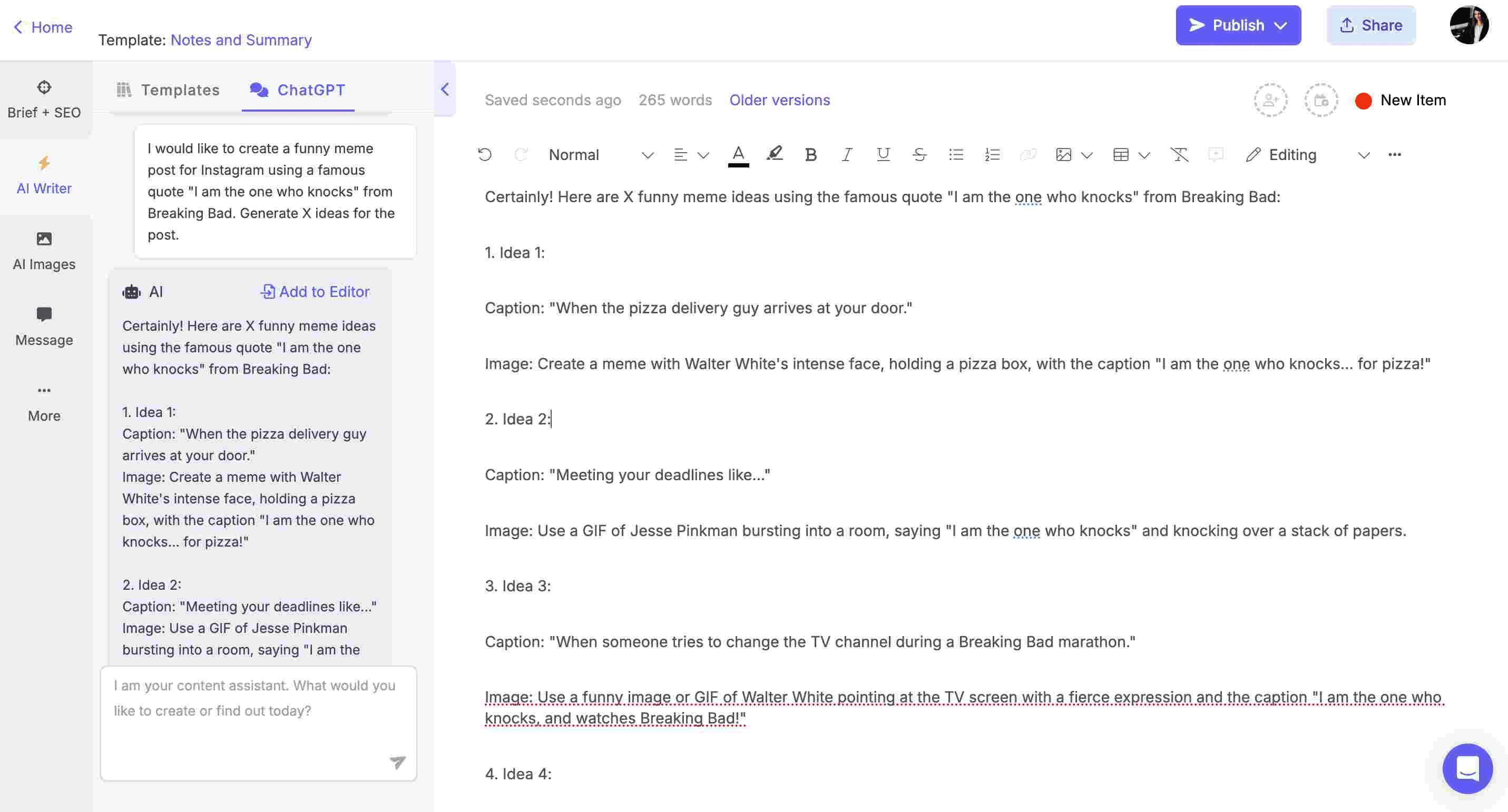The height and width of the screenshot is (812, 1508).
Task: Click the assign user icon
Action: tap(1270, 100)
